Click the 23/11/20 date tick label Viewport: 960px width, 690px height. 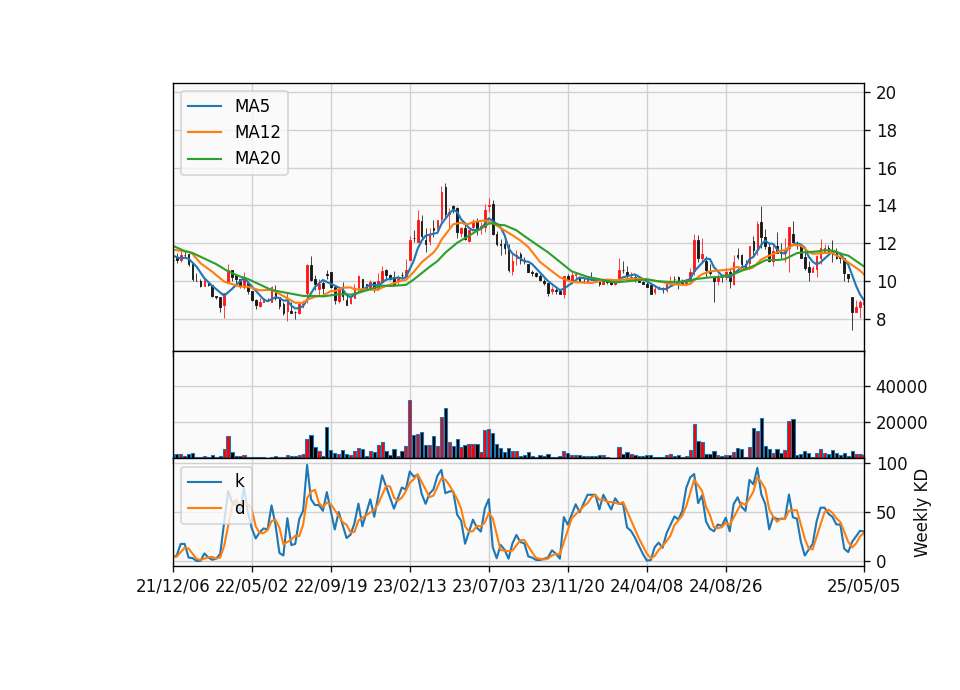(568, 586)
